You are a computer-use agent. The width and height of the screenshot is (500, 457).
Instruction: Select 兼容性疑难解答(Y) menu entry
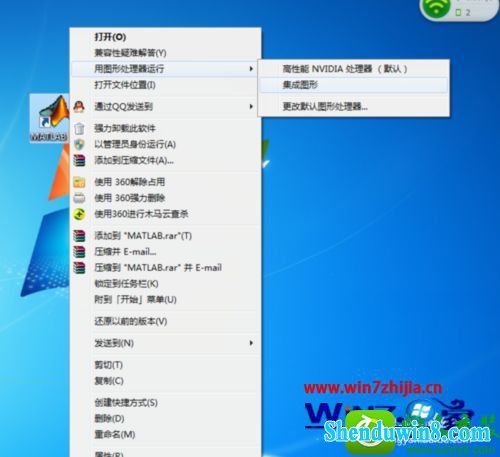[165, 53]
